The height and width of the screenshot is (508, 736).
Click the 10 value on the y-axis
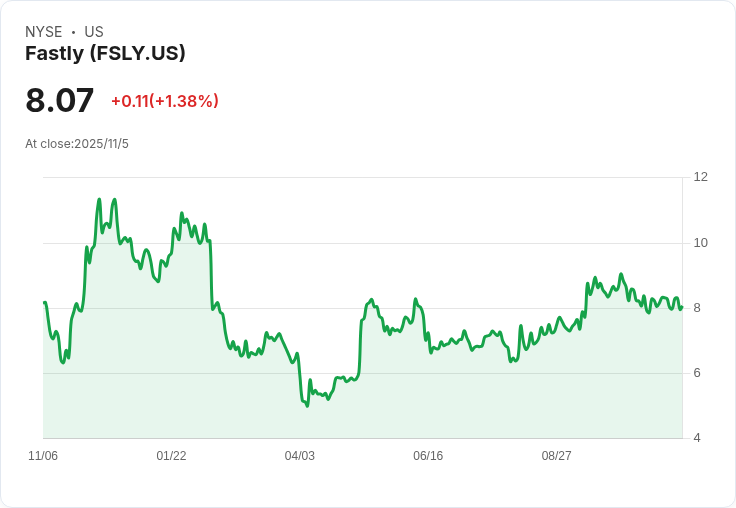tap(700, 243)
